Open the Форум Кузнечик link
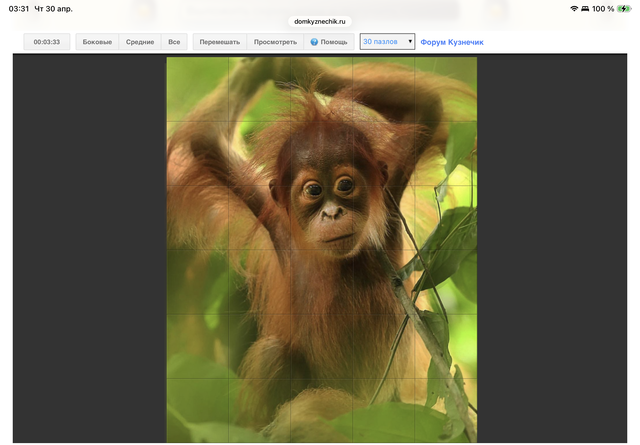 pos(451,42)
